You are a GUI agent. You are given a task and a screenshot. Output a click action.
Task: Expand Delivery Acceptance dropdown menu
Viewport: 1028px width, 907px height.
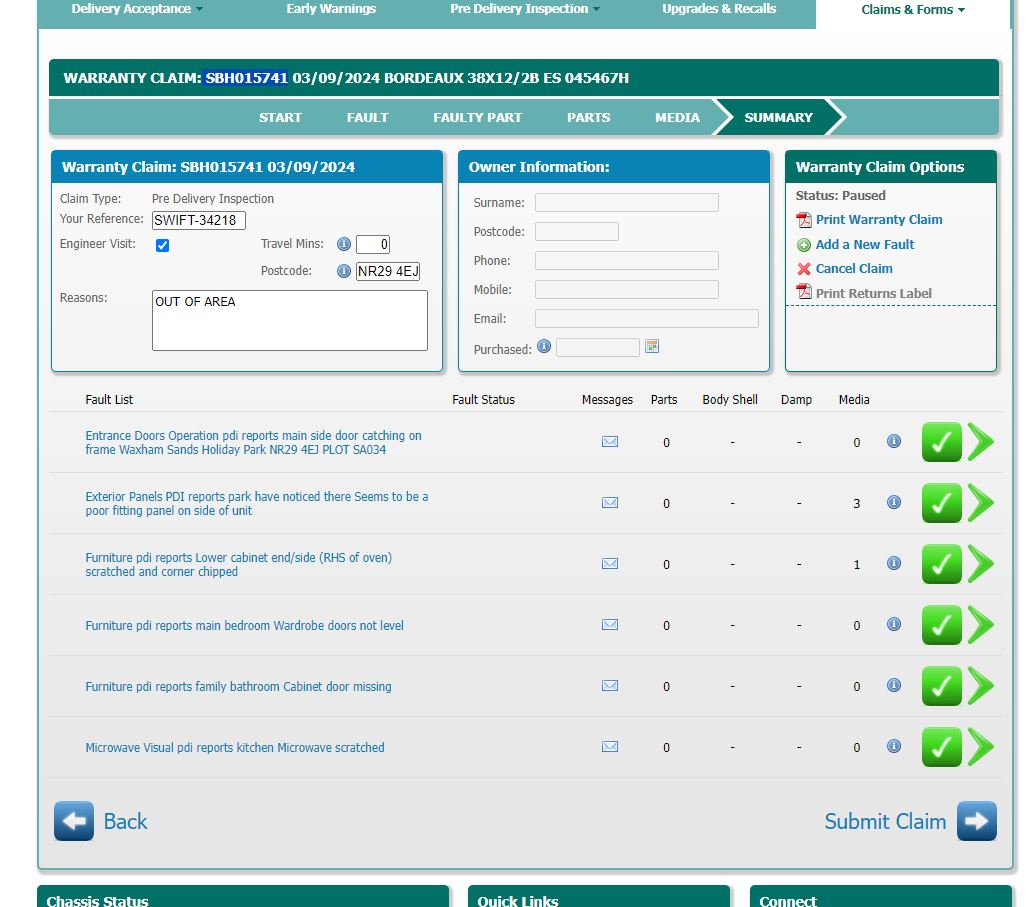coord(137,9)
